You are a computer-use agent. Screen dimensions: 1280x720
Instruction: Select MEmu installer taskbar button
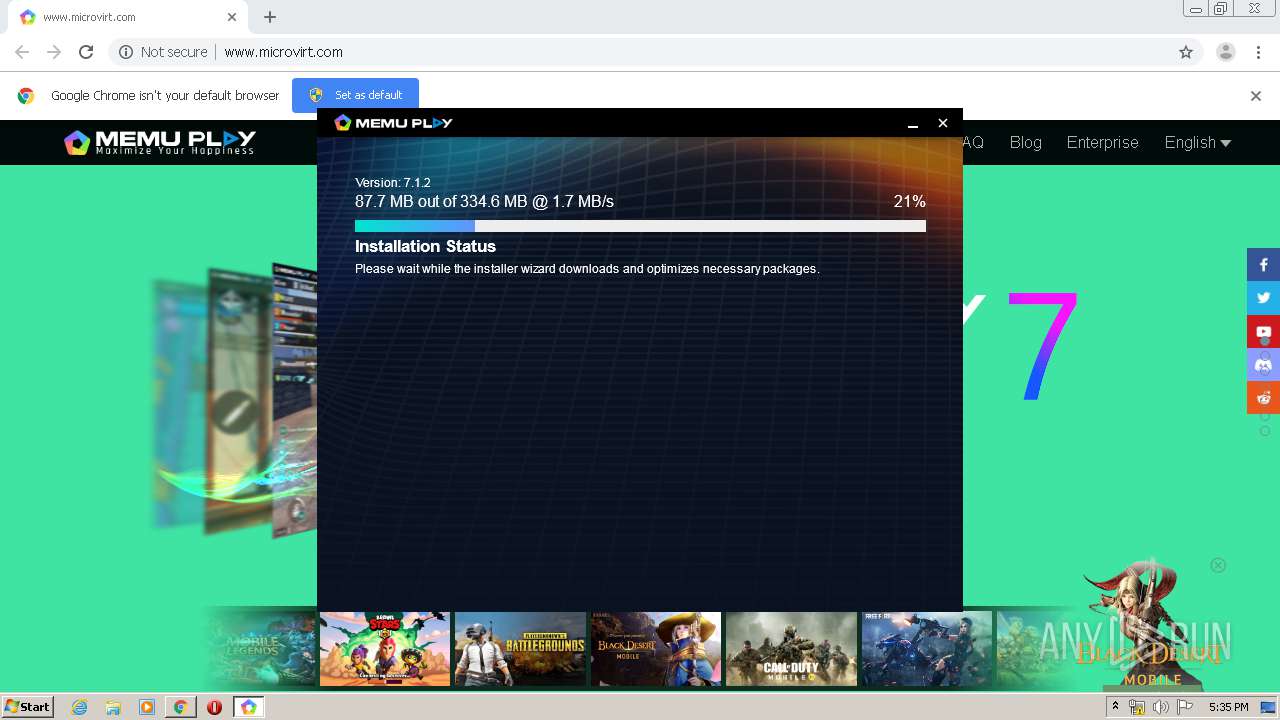[248, 707]
